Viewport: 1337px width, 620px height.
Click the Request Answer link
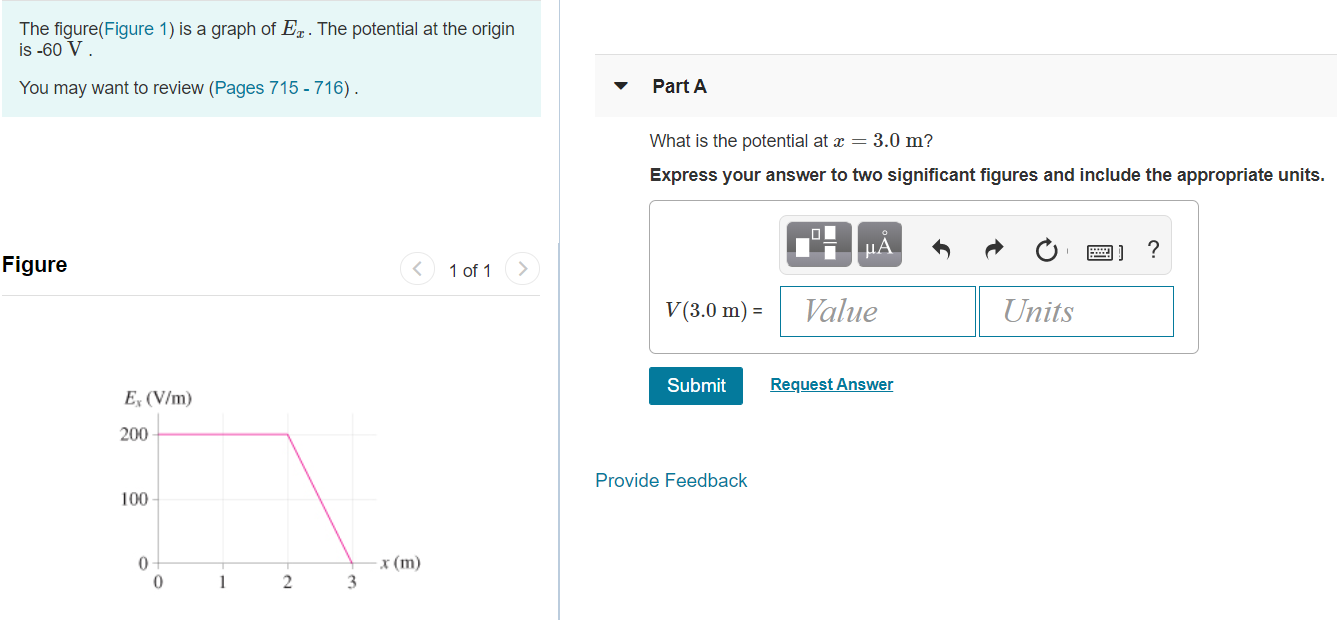[831, 384]
